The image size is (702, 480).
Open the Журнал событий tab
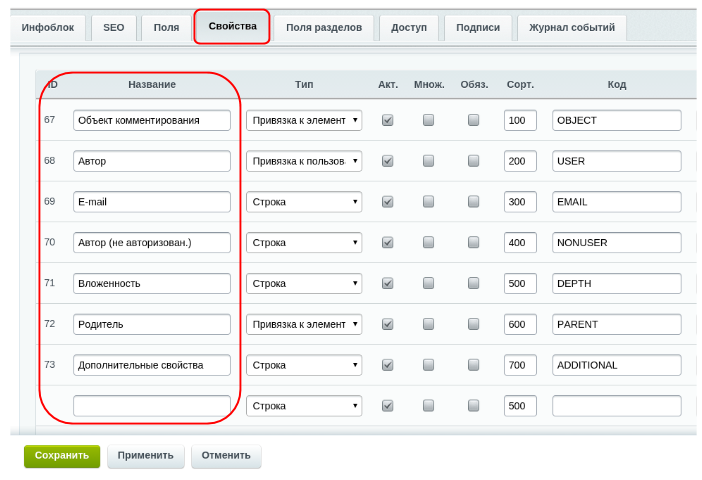pos(572,28)
